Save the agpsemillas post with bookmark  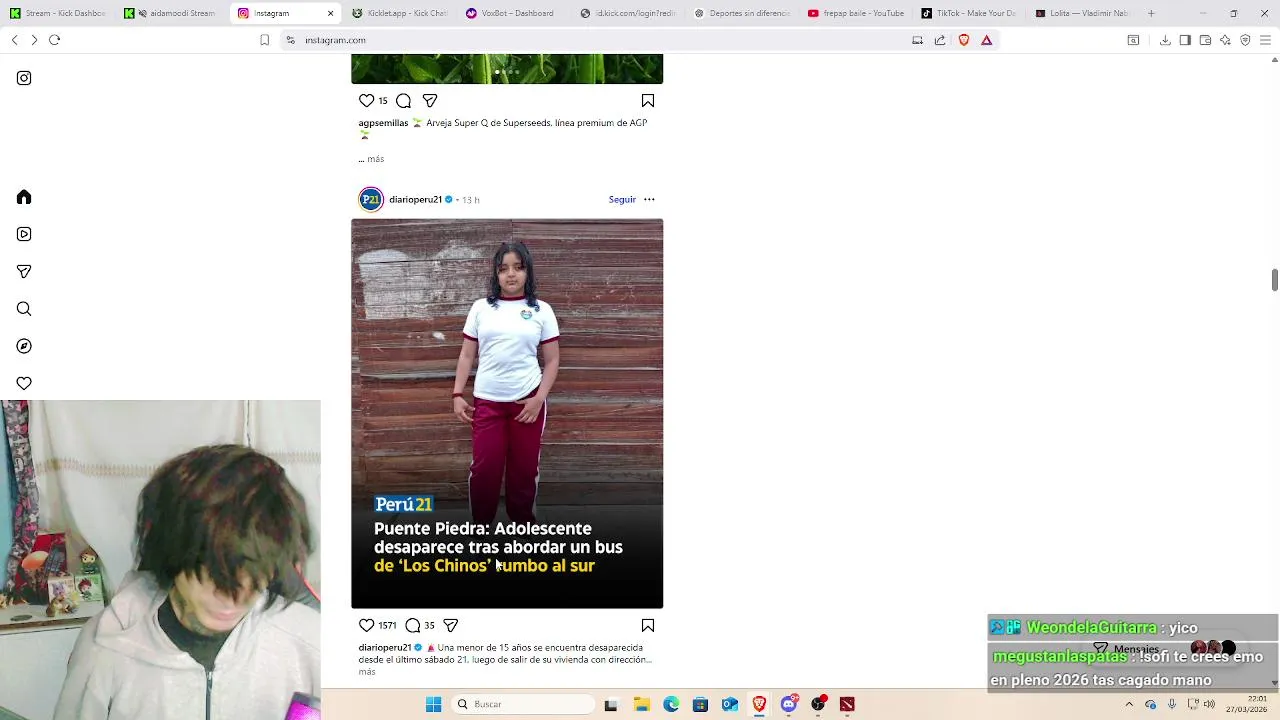point(648,100)
